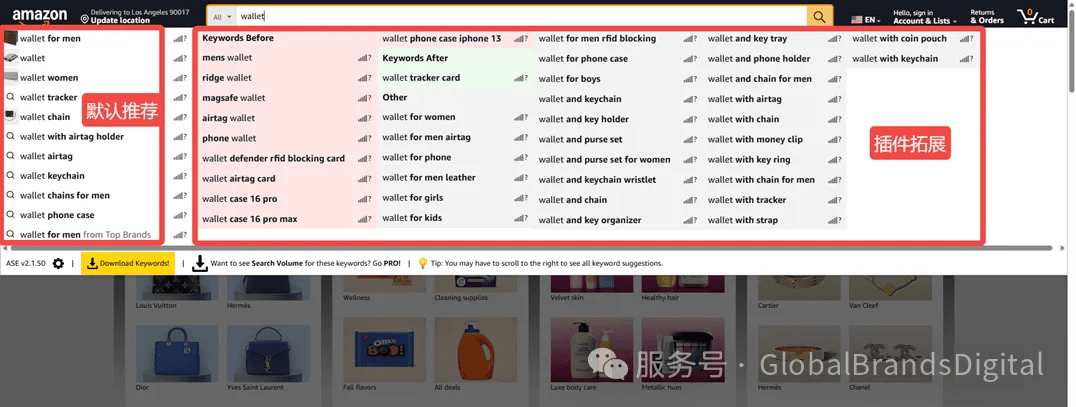Click keyword 'wallet with tracker'
This screenshot has height=407, width=1076.
(x=747, y=200)
